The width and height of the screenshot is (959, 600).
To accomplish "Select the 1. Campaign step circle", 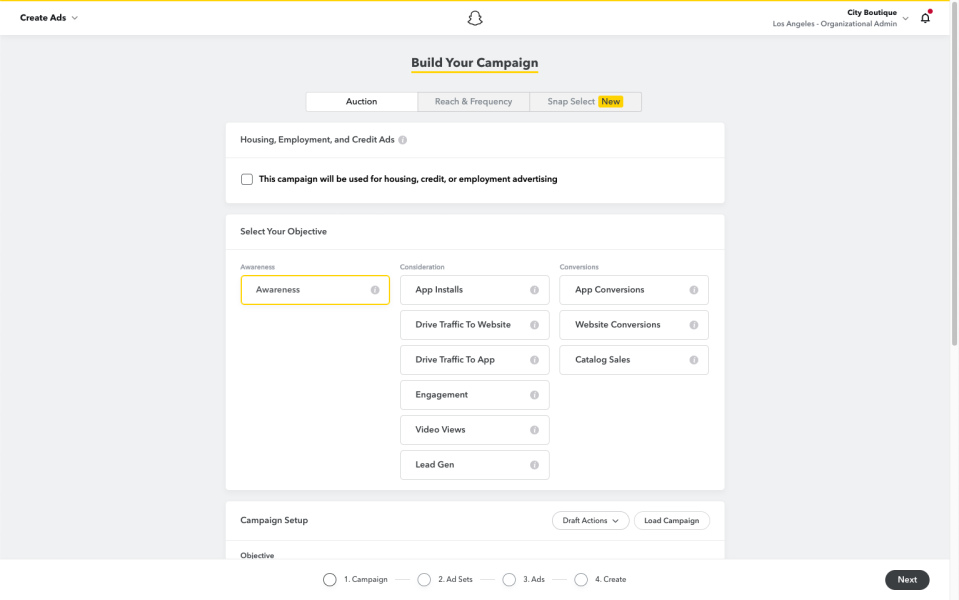I will tap(330, 579).
